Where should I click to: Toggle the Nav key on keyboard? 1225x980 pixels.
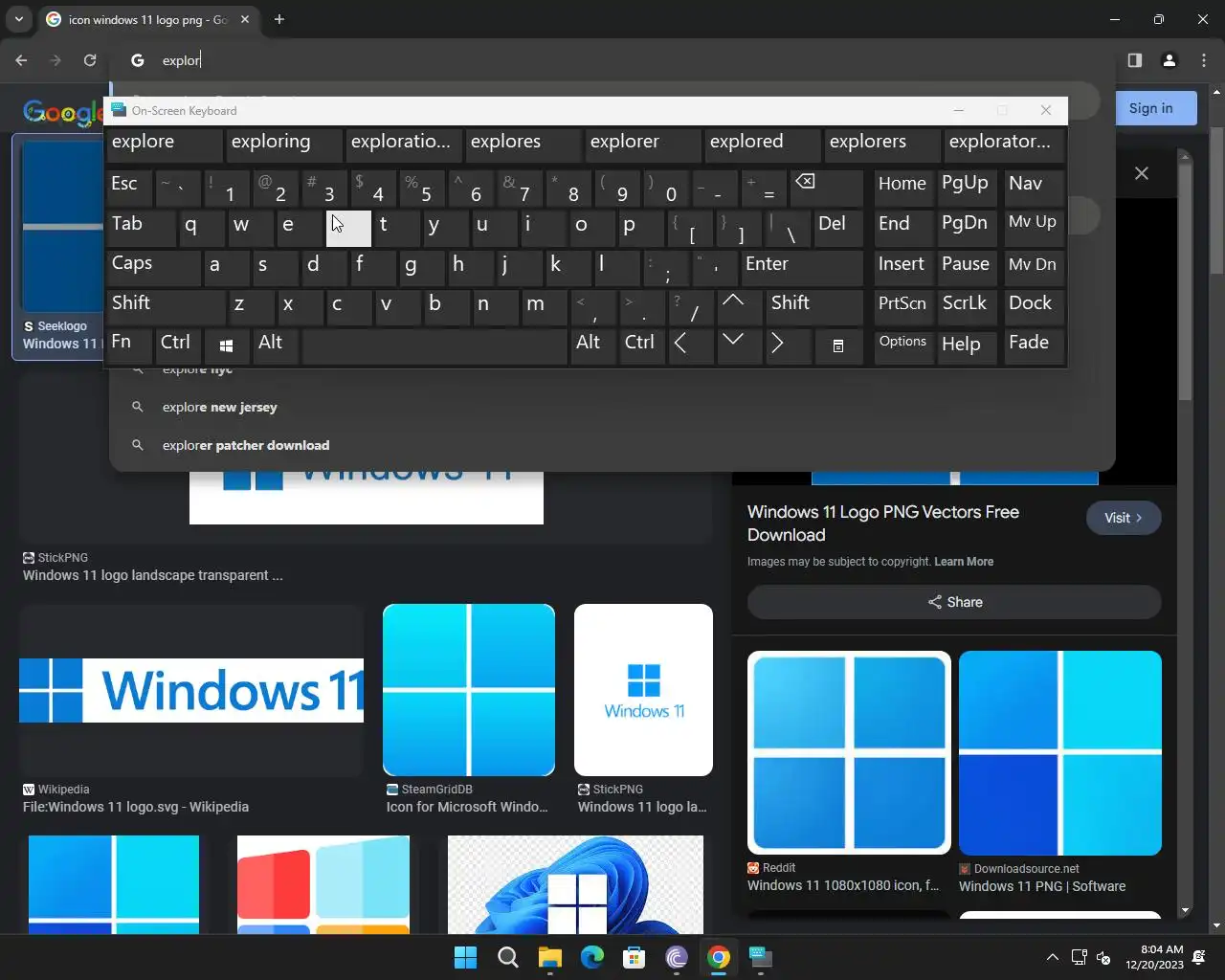tap(1034, 189)
